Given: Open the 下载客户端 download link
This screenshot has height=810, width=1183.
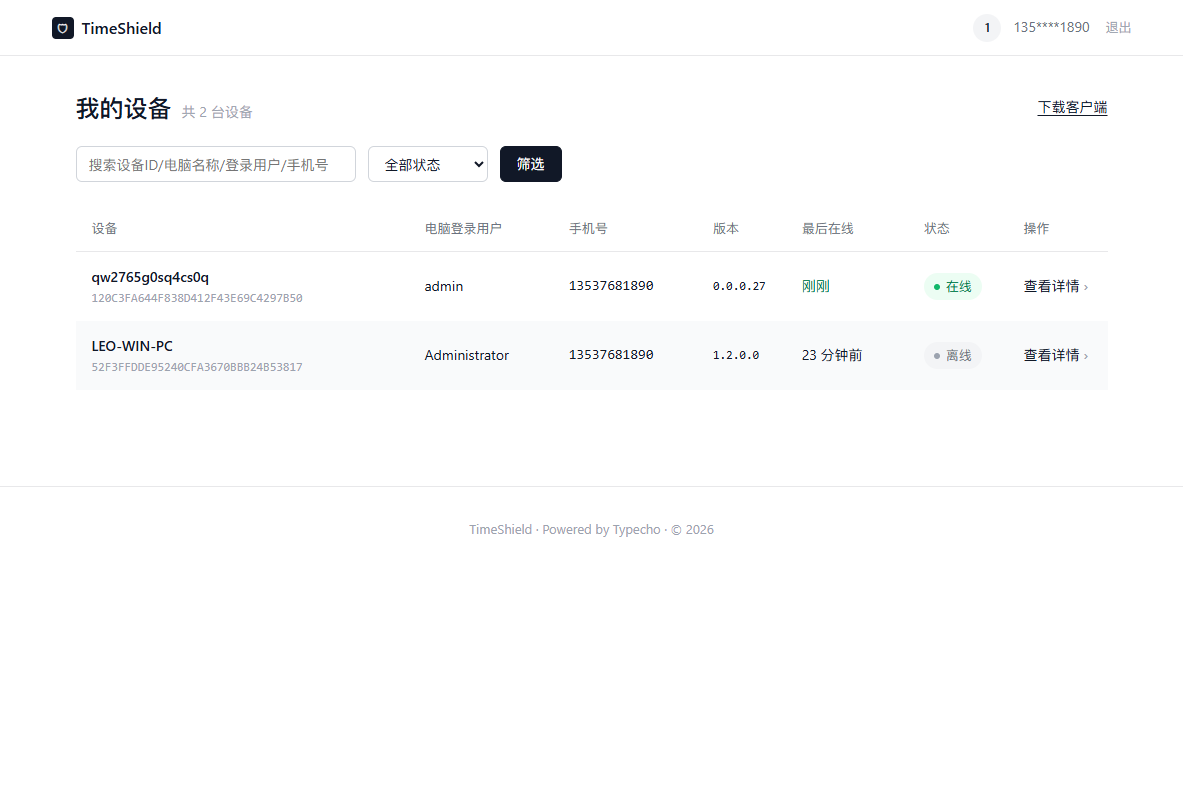Looking at the screenshot, I should click(1072, 108).
